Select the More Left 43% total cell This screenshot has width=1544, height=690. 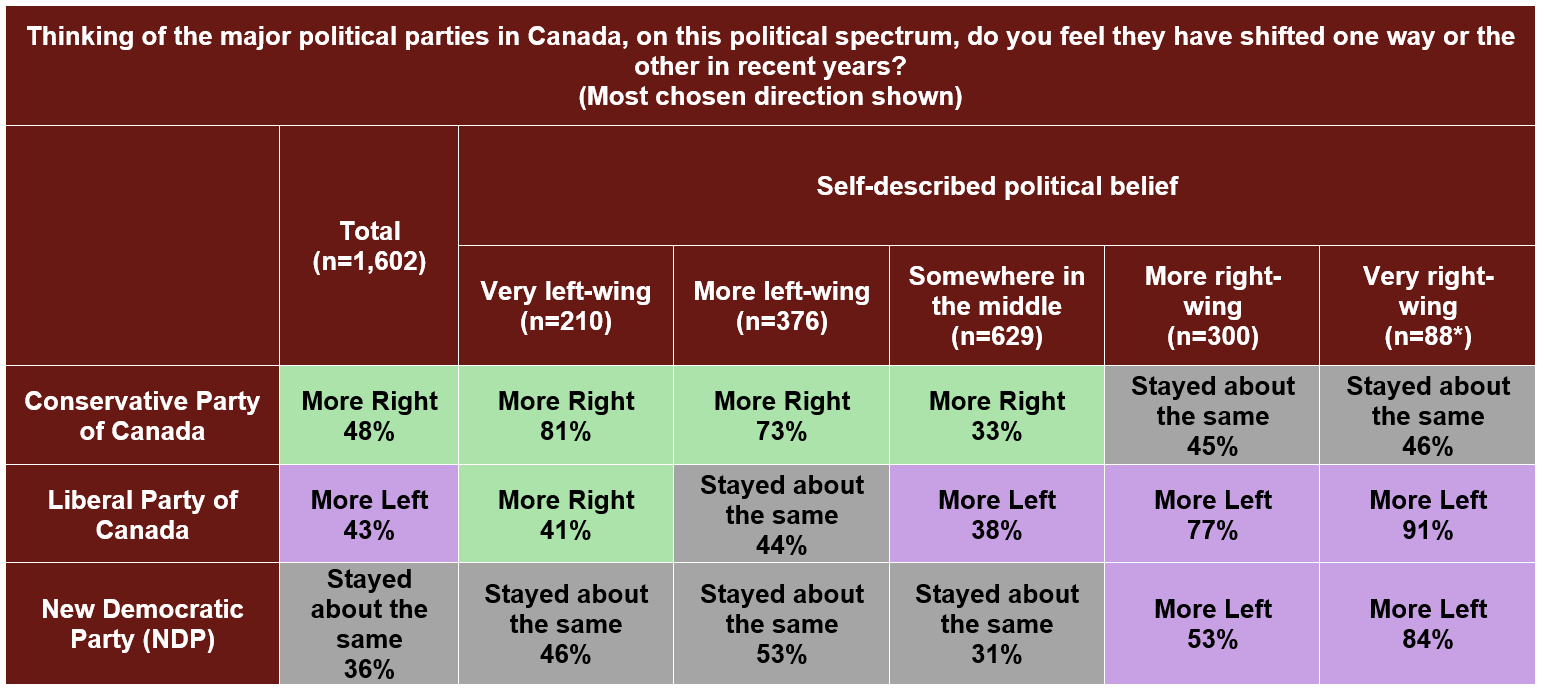tap(369, 514)
